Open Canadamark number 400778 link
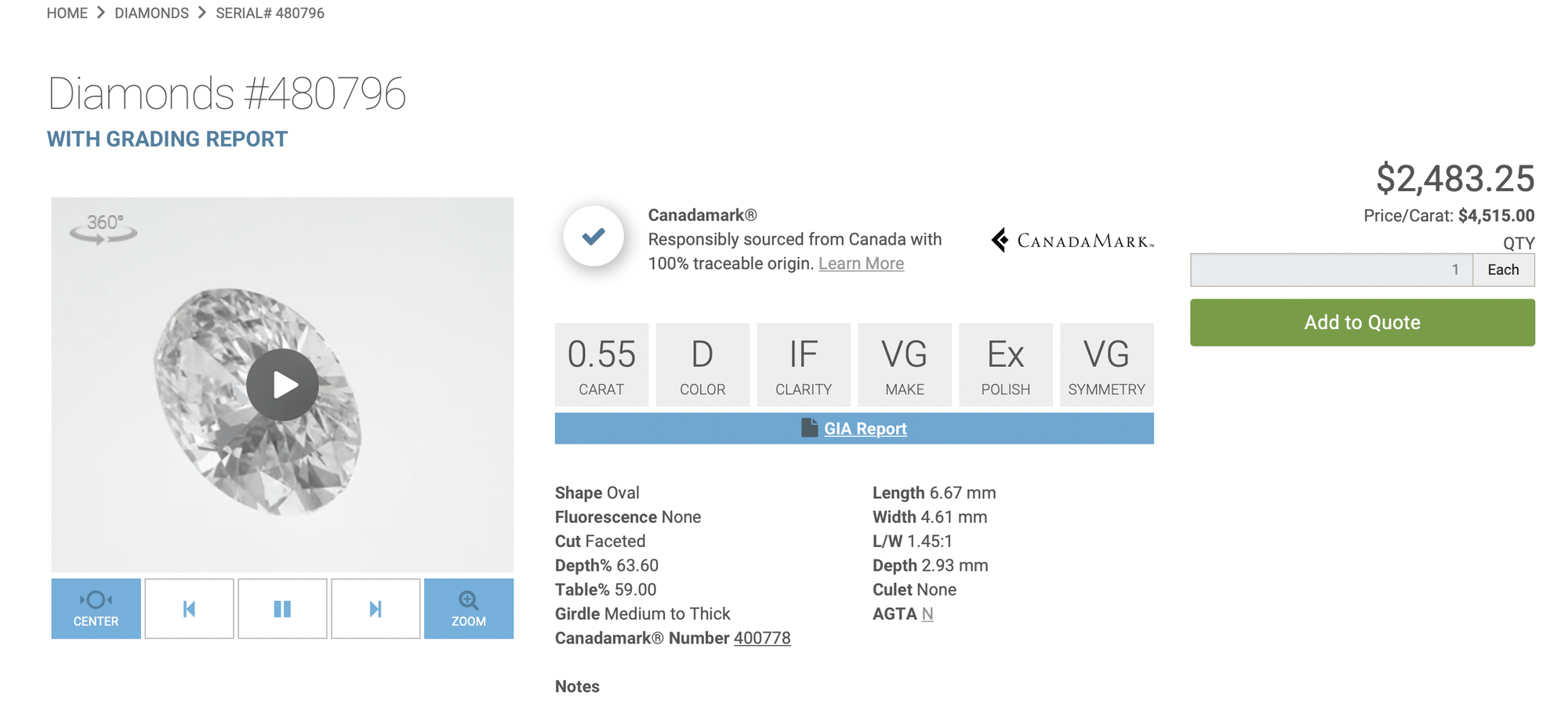This screenshot has height=714, width=1568. pos(761,638)
